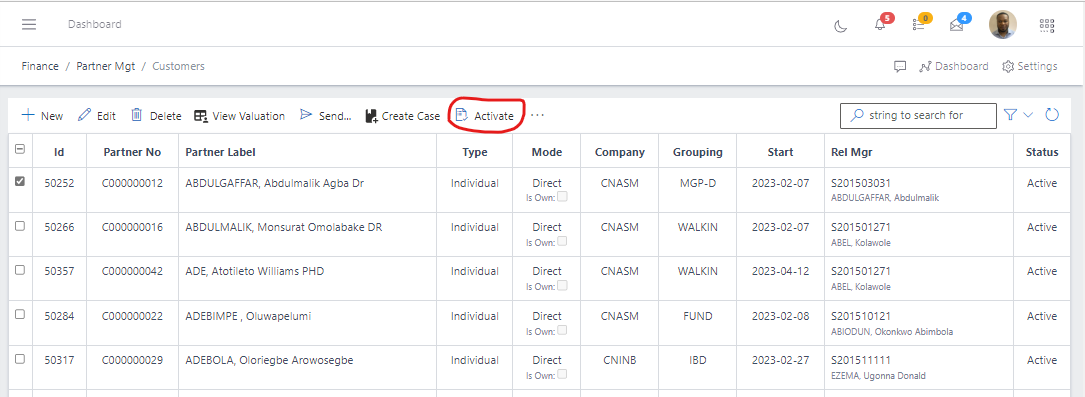Open the more actions ellipsis menu
Viewport: 1085px width, 397px height.
tap(538, 116)
